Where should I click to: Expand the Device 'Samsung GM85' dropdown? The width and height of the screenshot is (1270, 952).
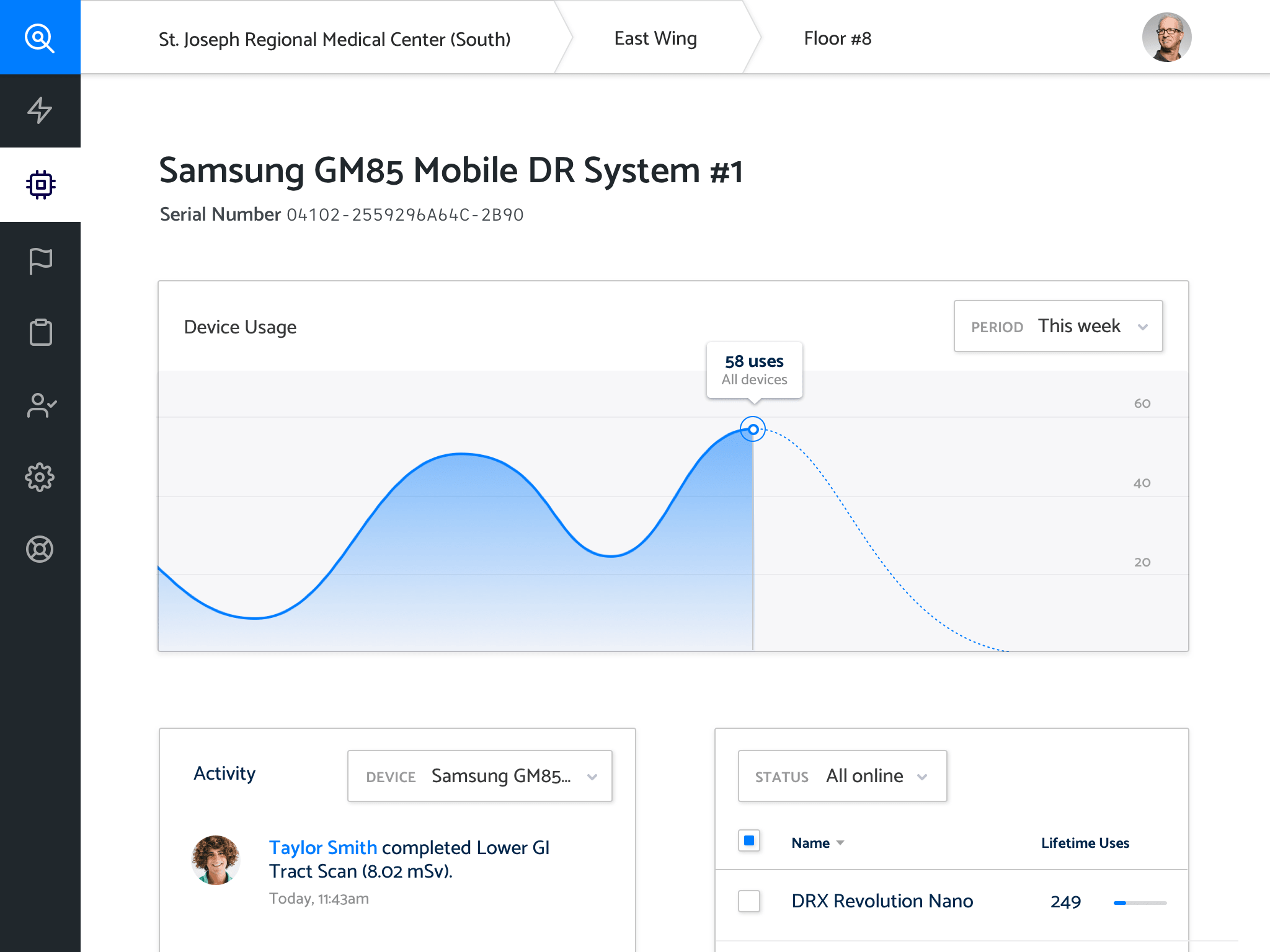click(x=479, y=776)
